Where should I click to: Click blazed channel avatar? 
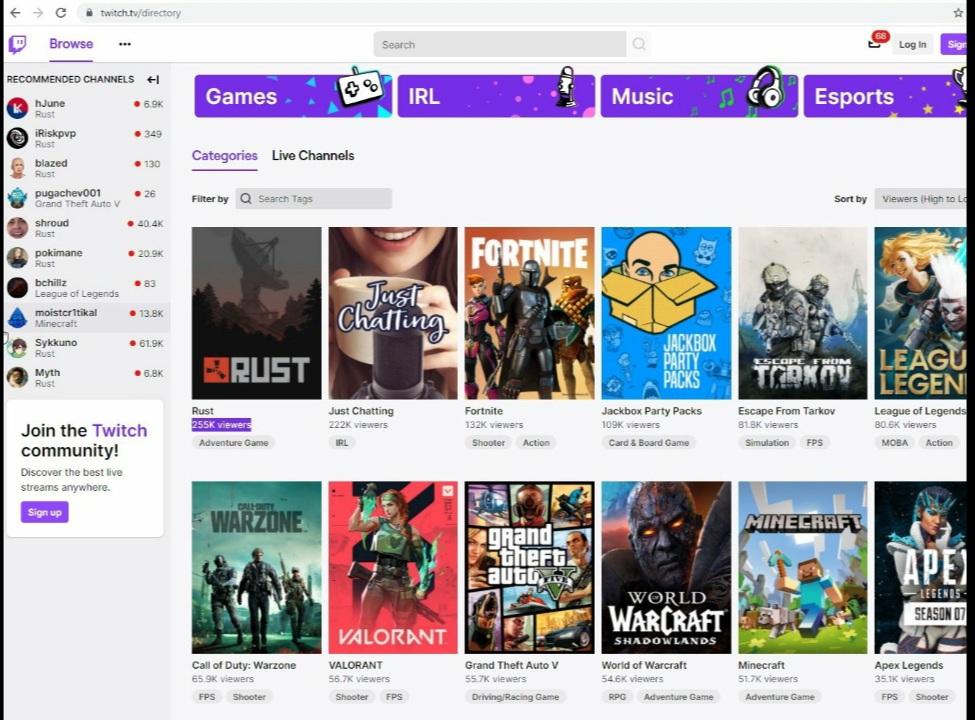[17, 168]
